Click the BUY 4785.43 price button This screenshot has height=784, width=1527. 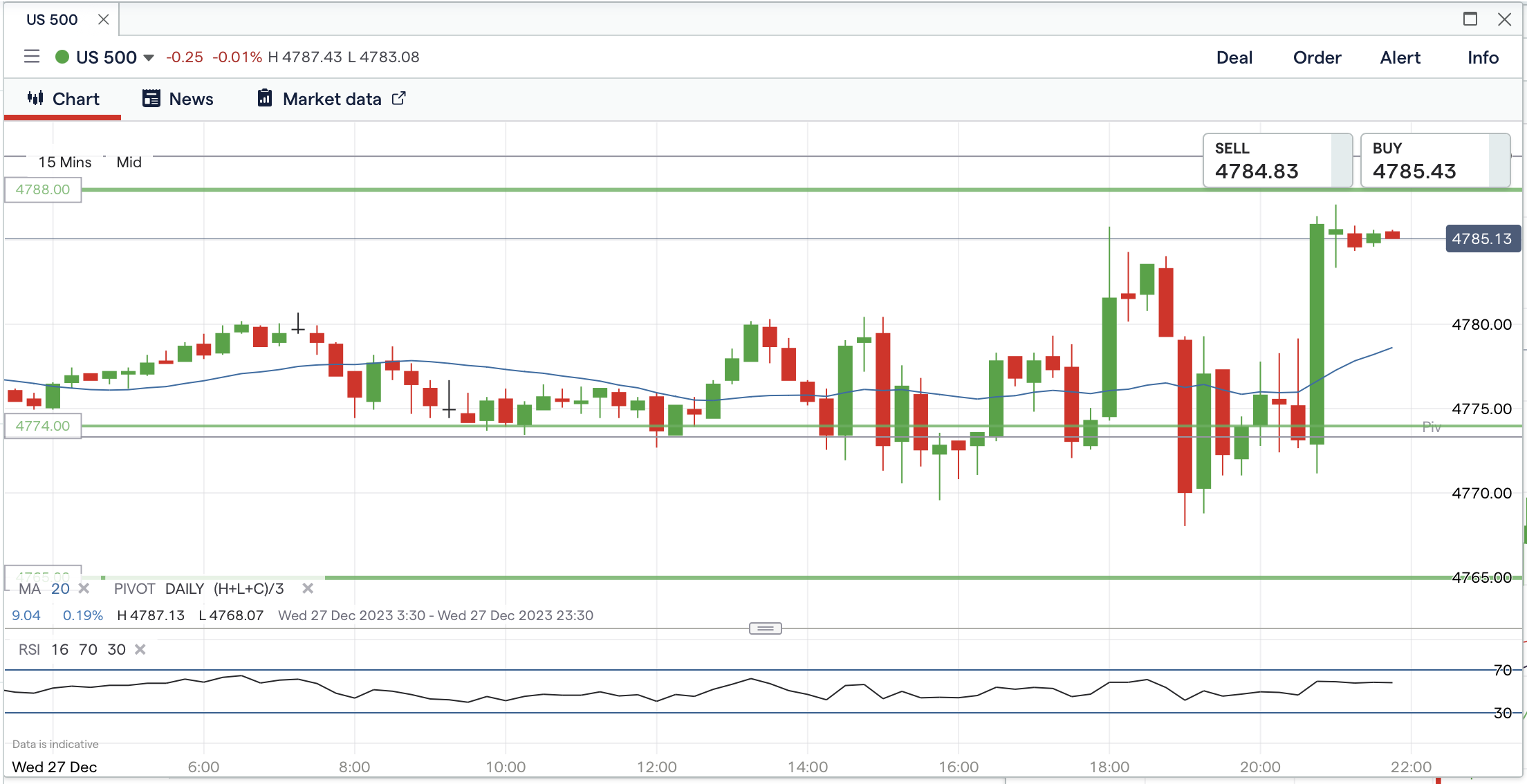coord(1435,160)
